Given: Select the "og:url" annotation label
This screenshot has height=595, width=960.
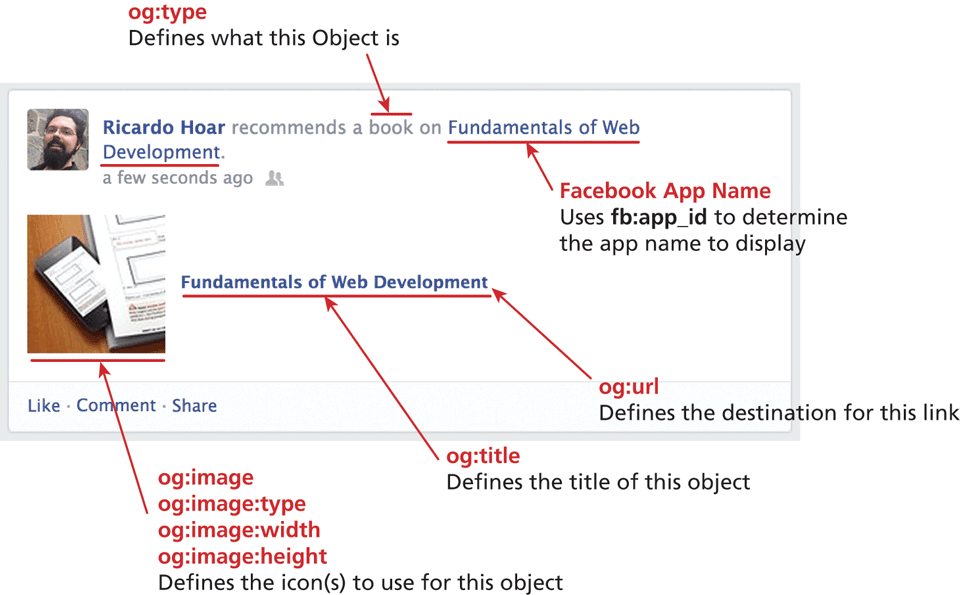Looking at the screenshot, I should 628,387.
